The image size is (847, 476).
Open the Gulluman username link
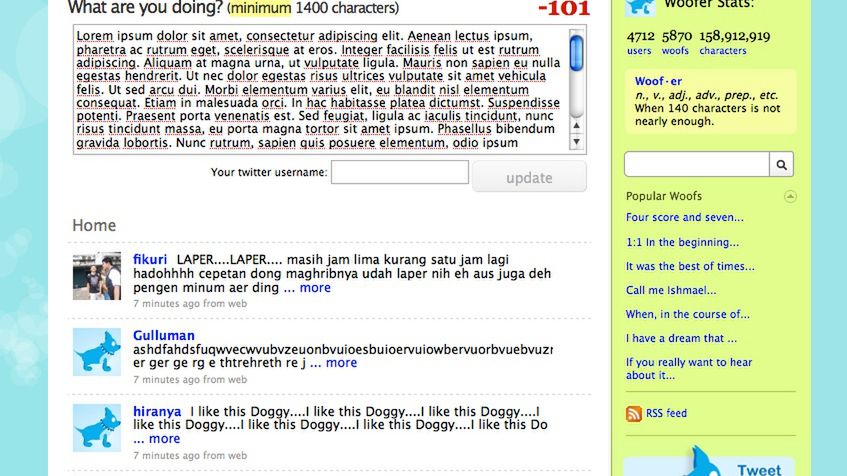164,336
